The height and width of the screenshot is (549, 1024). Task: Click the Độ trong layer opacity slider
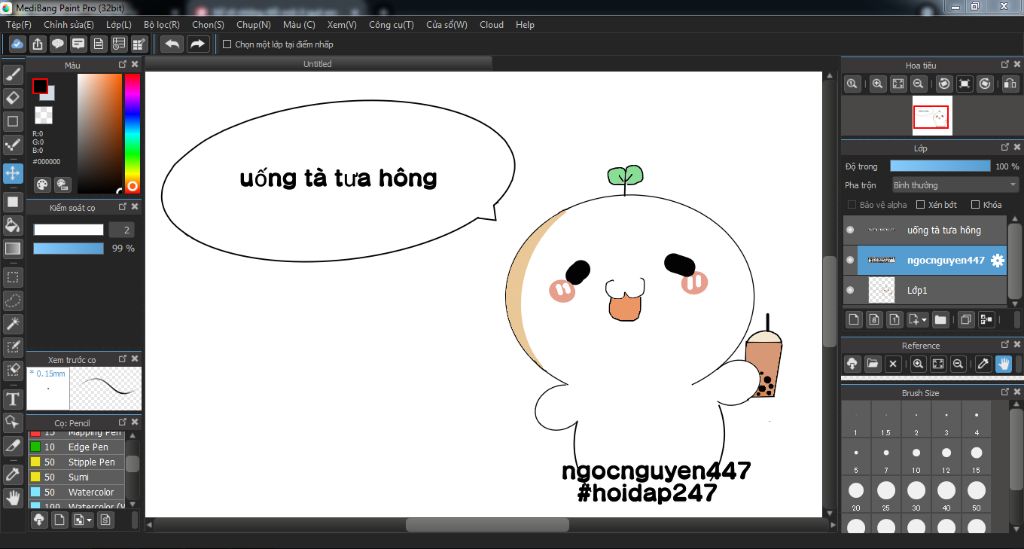click(940, 166)
